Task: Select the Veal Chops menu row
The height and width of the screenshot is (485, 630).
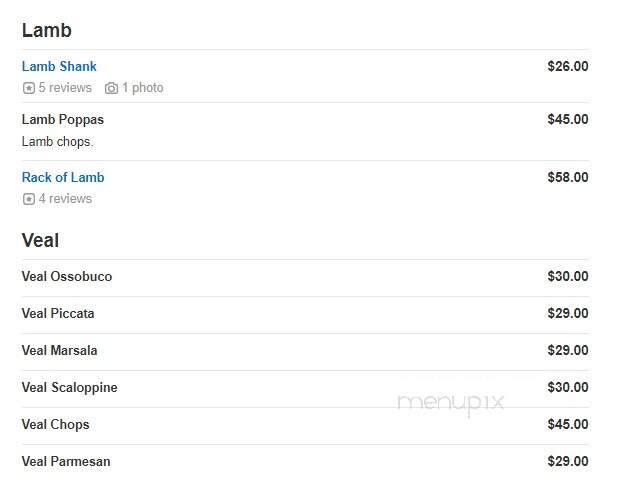Action: click(x=305, y=424)
